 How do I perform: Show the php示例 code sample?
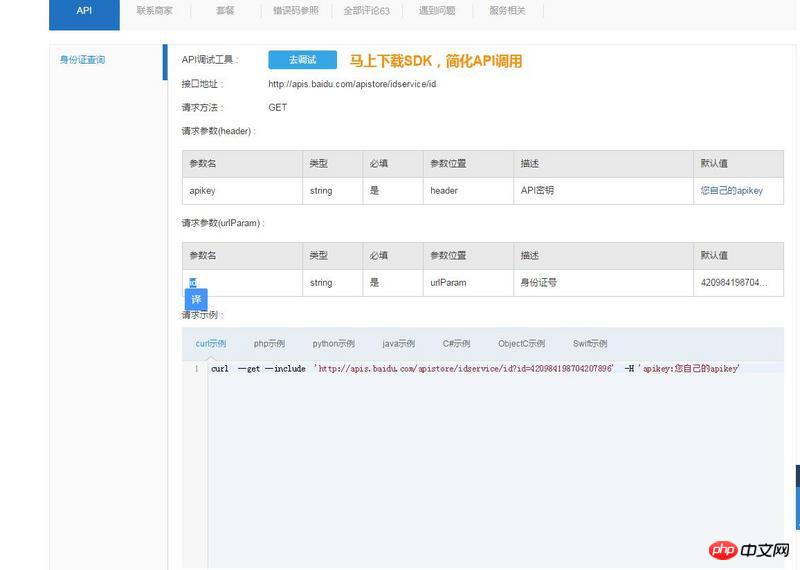[269, 343]
